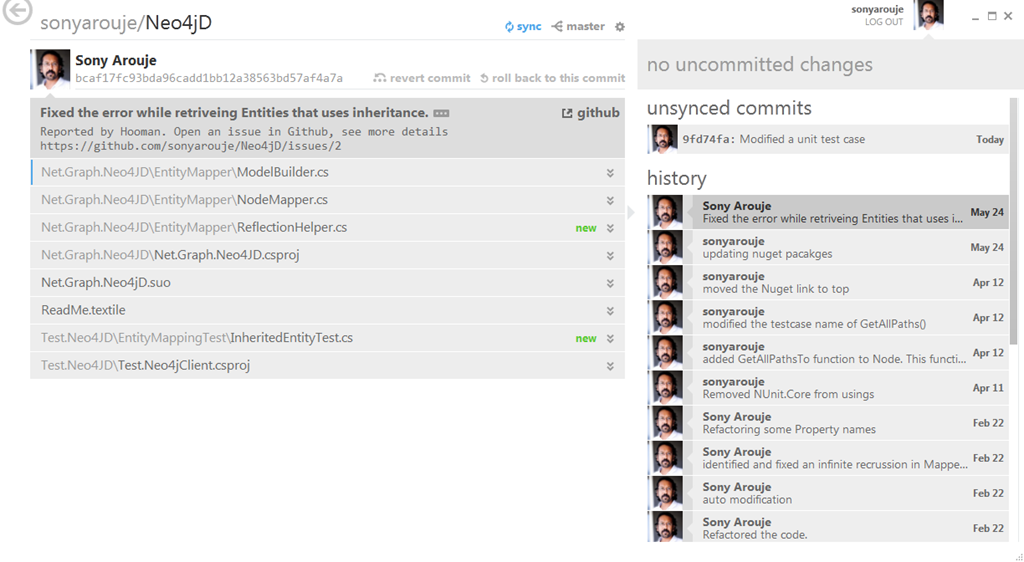This screenshot has height=562, width=1024.
Task: Click the history list scrollbar
Action: tap(1013, 220)
